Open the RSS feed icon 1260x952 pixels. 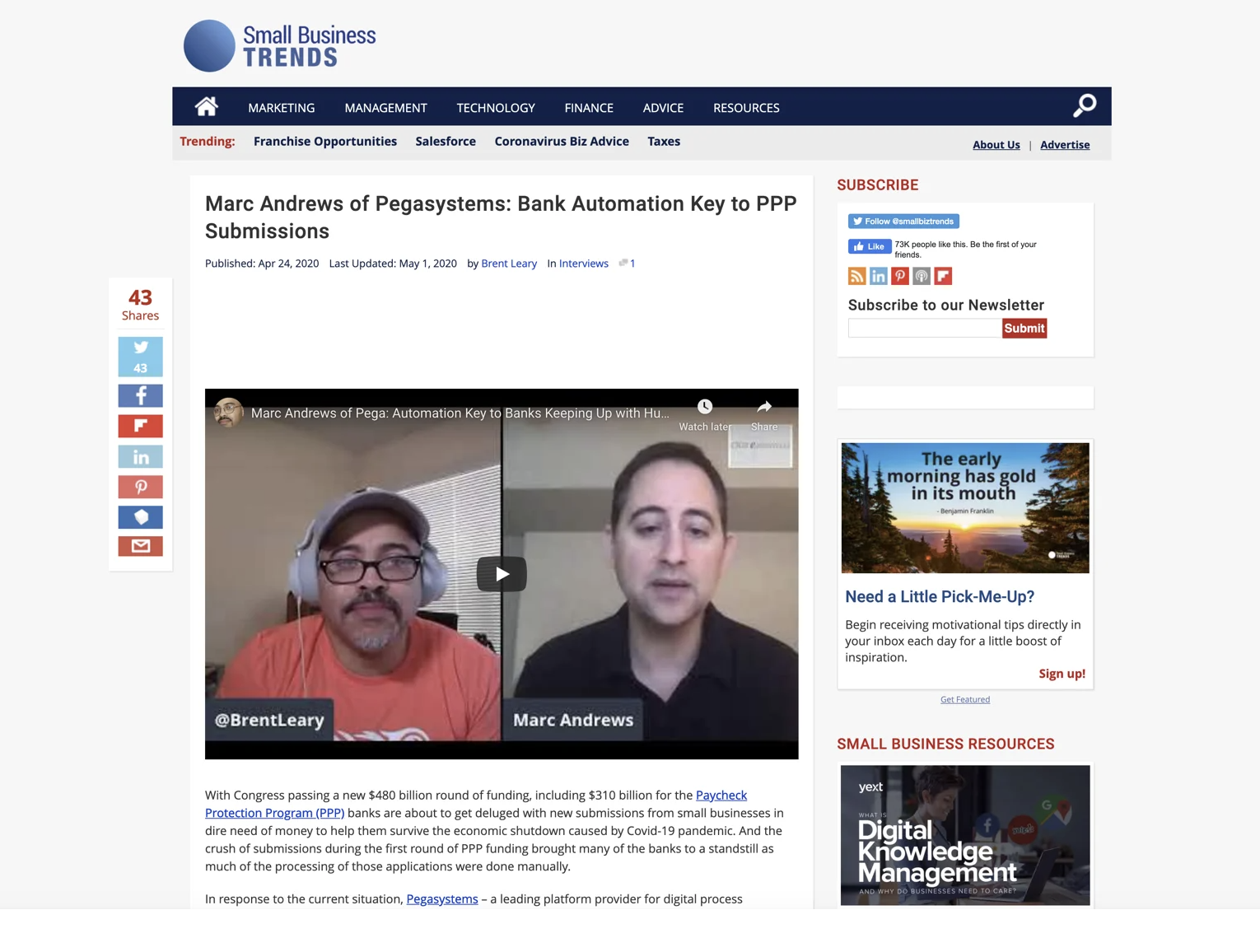click(x=856, y=277)
